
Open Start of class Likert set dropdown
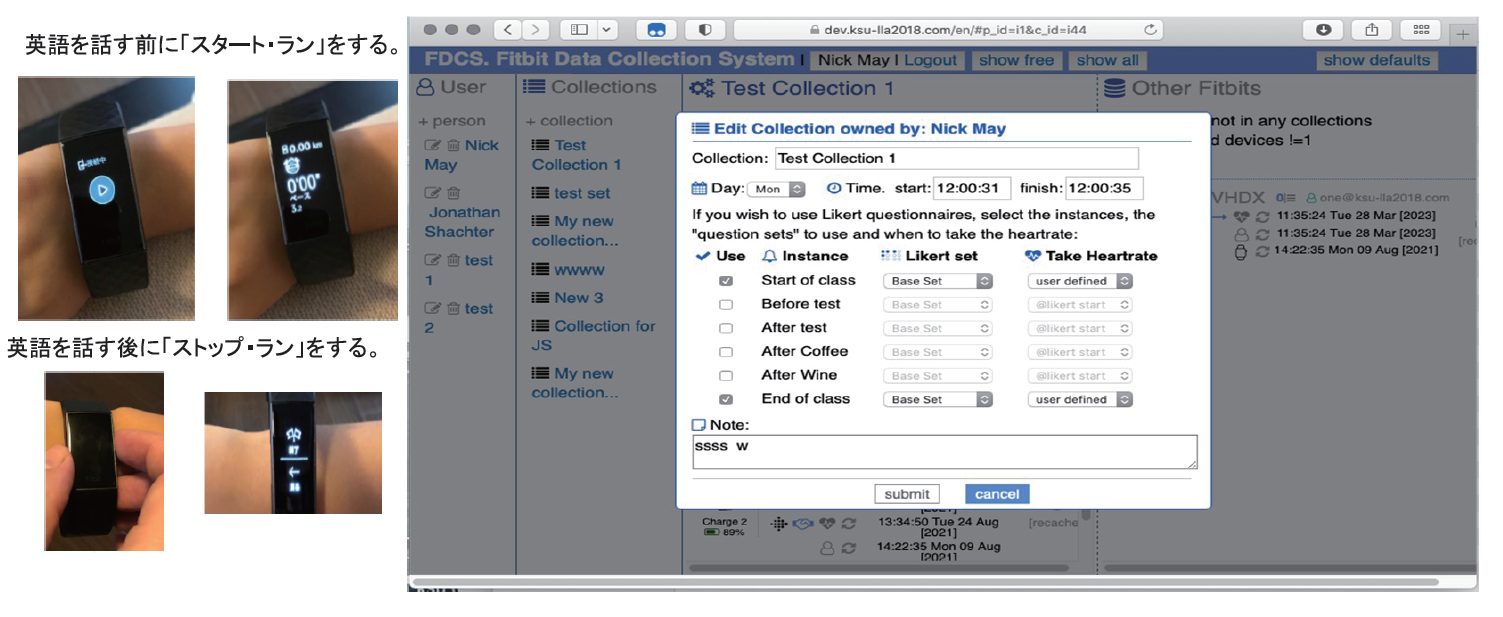click(937, 281)
